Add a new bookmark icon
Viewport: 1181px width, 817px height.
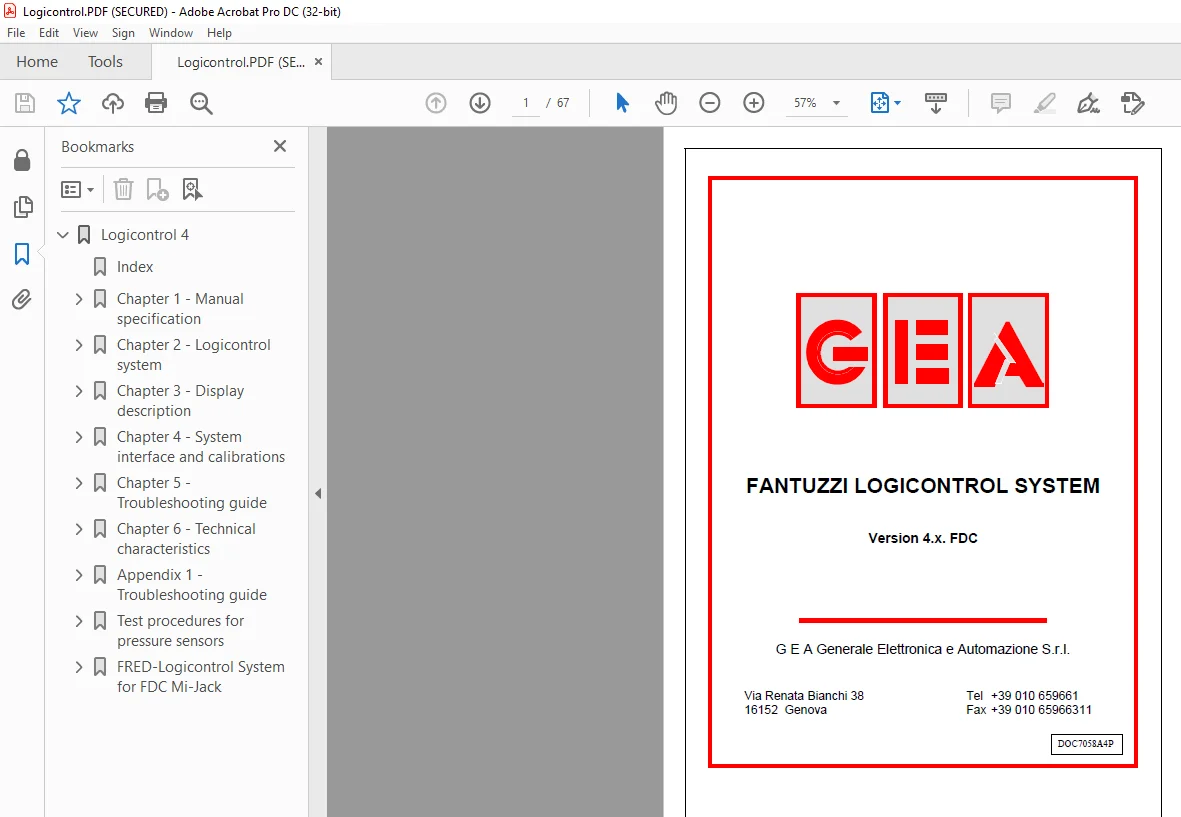pyautogui.click(x=157, y=190)
